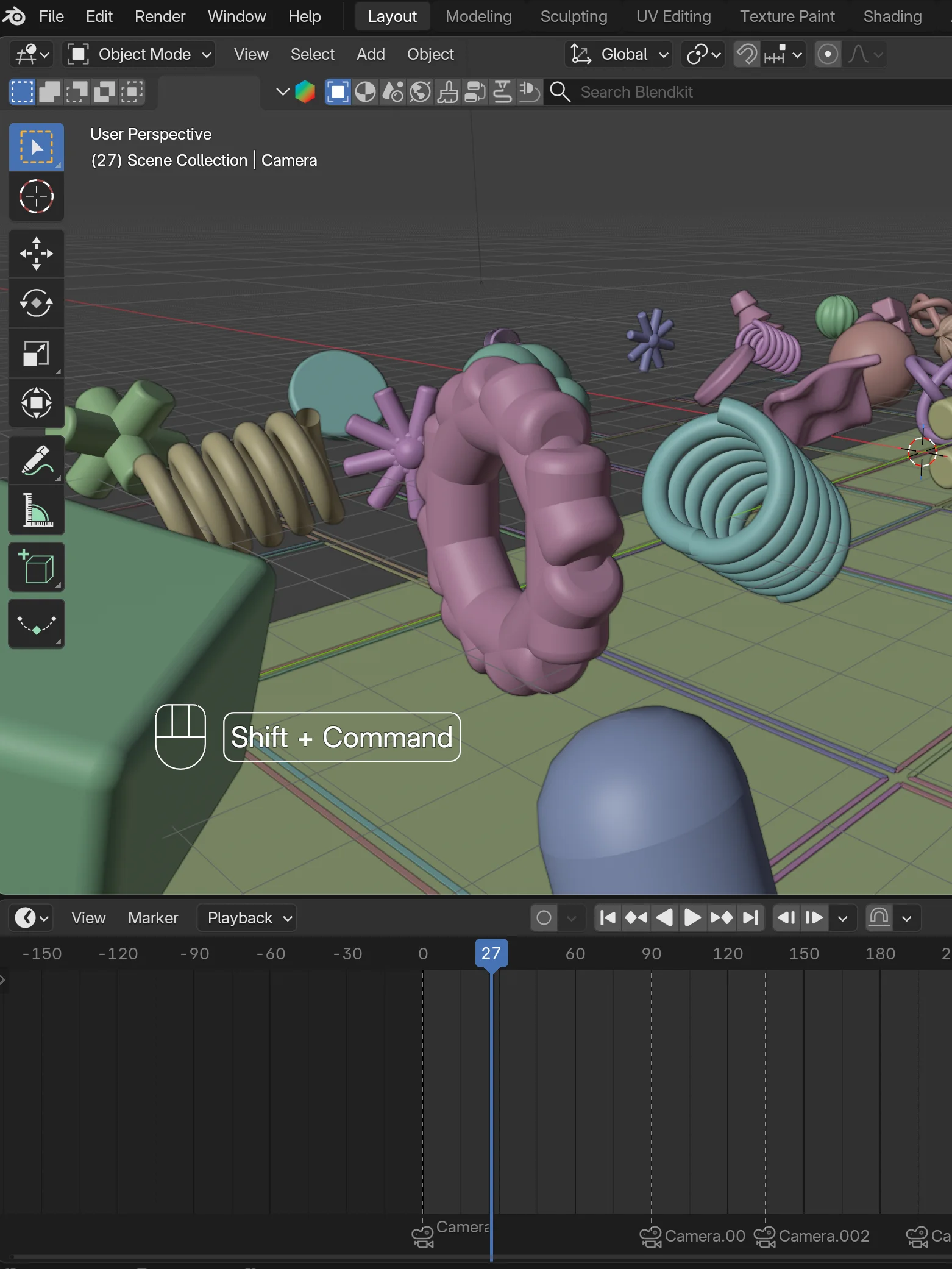
Task: Choose BlendKit HDR world asset type
Action: tap(420, 92)
